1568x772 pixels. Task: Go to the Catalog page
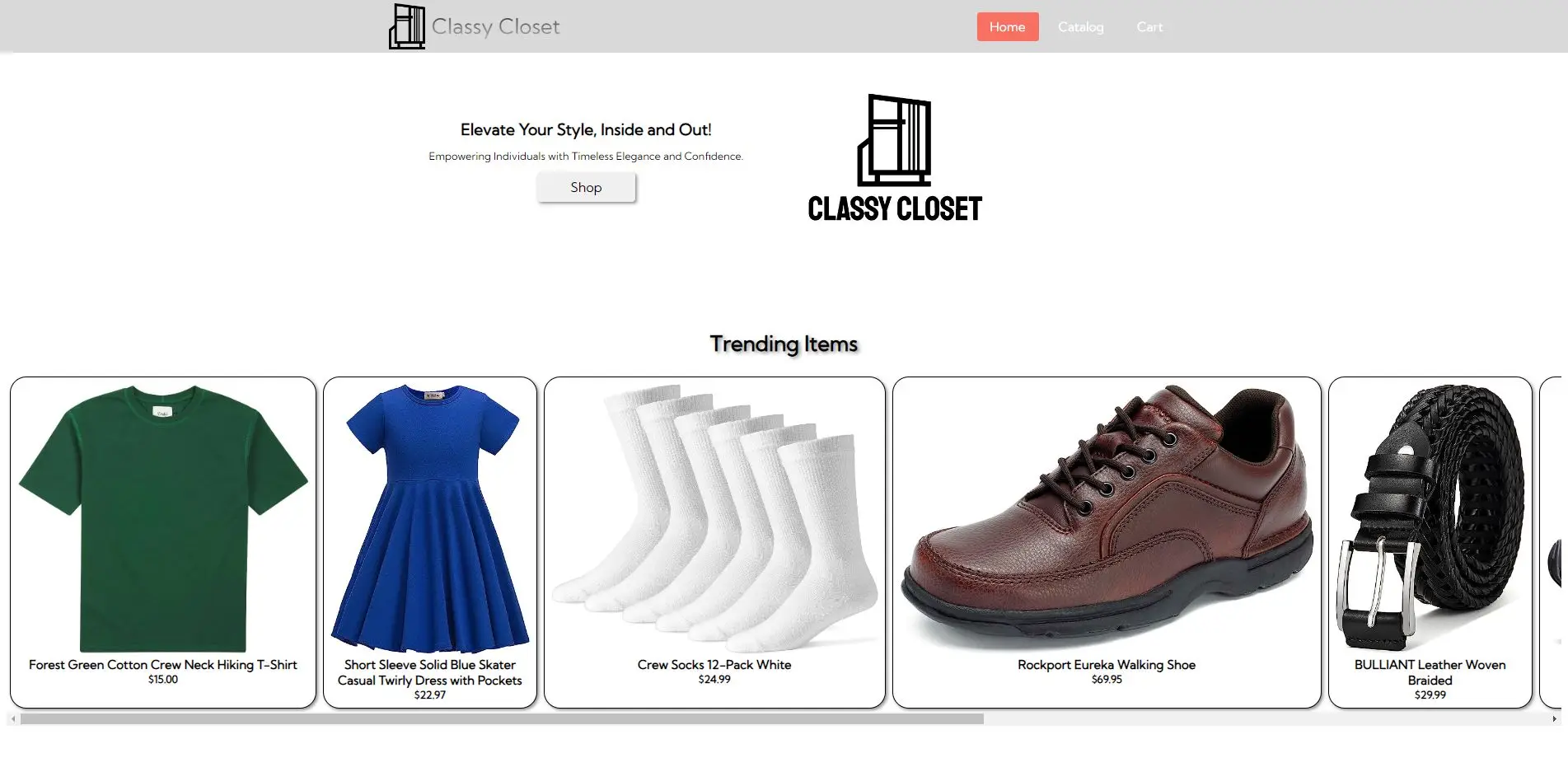point(1080,26)
